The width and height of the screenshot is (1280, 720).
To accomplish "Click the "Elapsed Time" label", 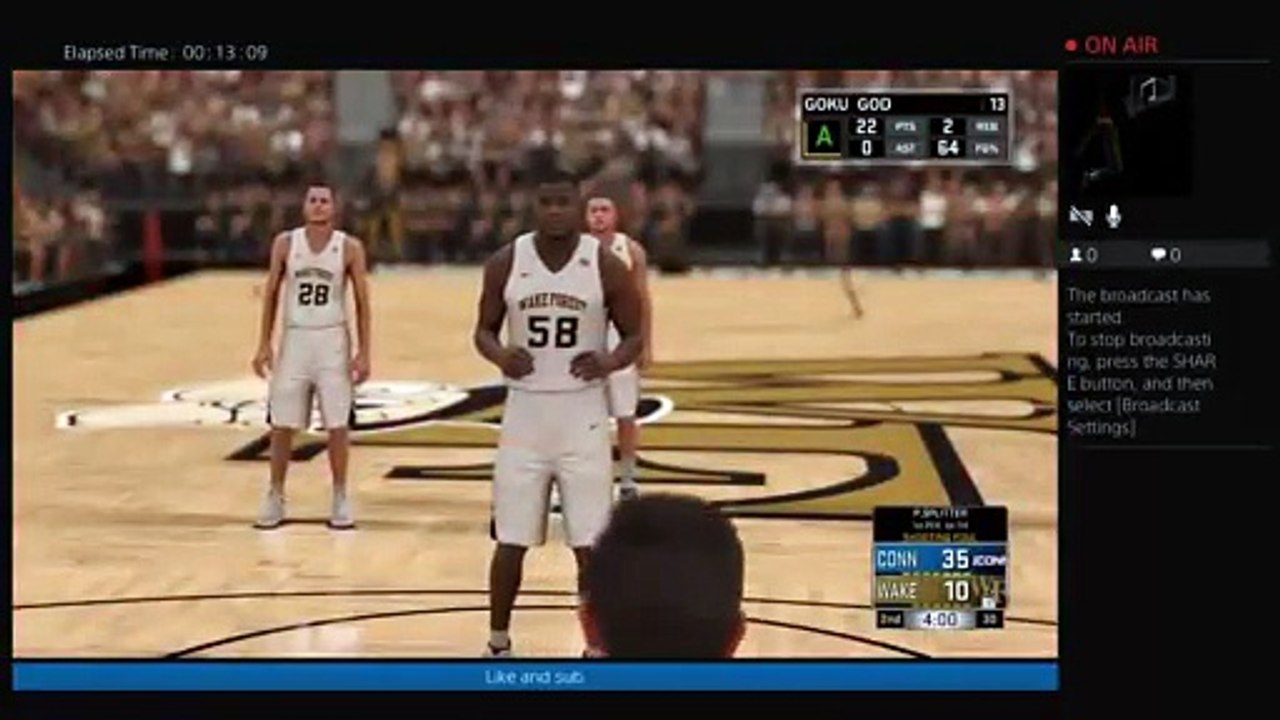I will [118, 53].
